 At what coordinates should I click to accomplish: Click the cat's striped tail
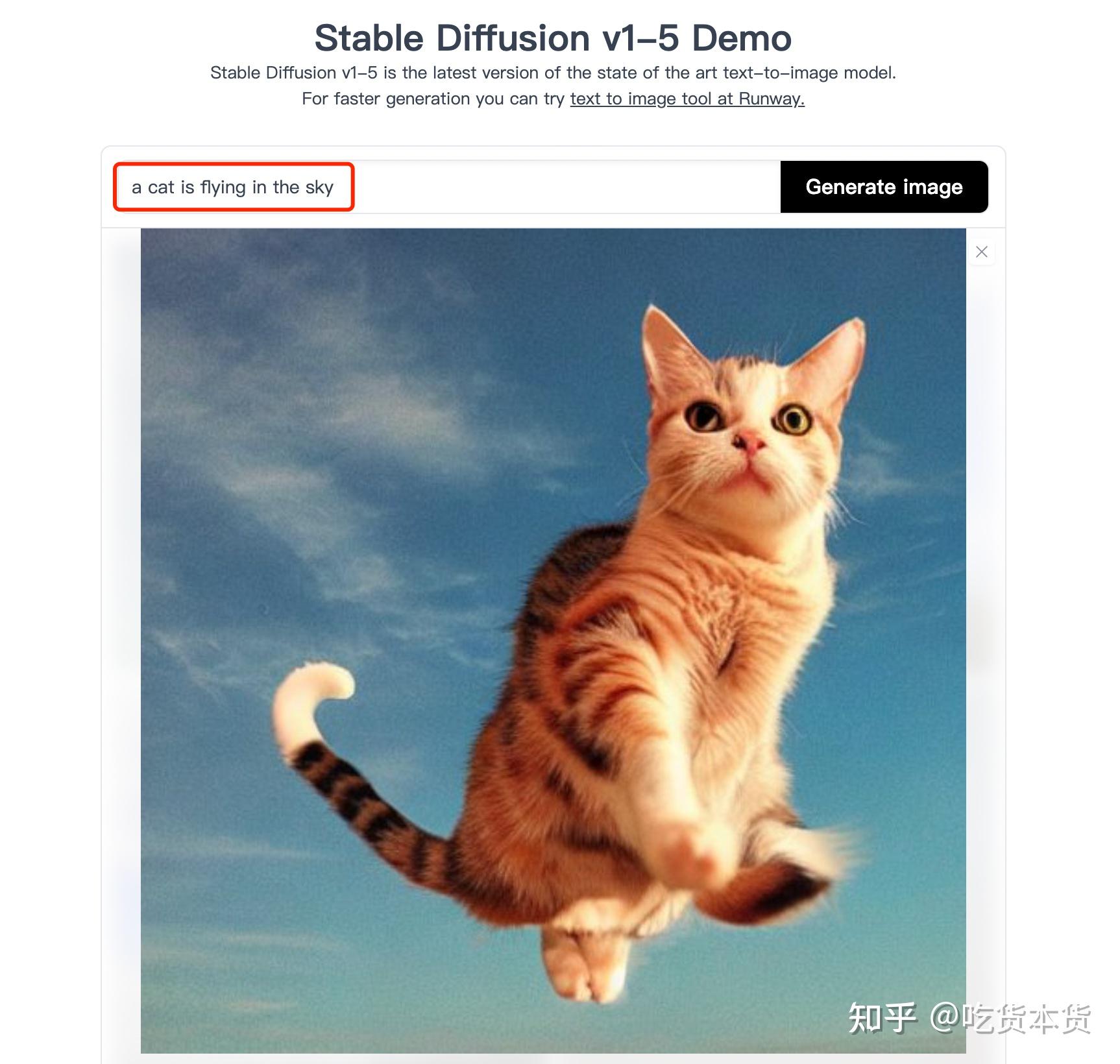[370, 804]
